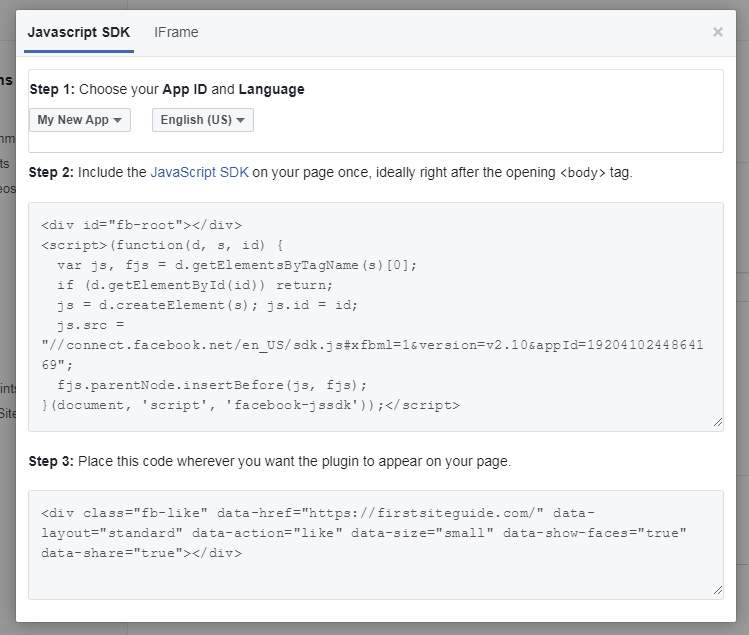Click the "}(document, 'script', 'facebook-jssdk')" closing script line
This screenshot has width=749, height=635.
250,405
